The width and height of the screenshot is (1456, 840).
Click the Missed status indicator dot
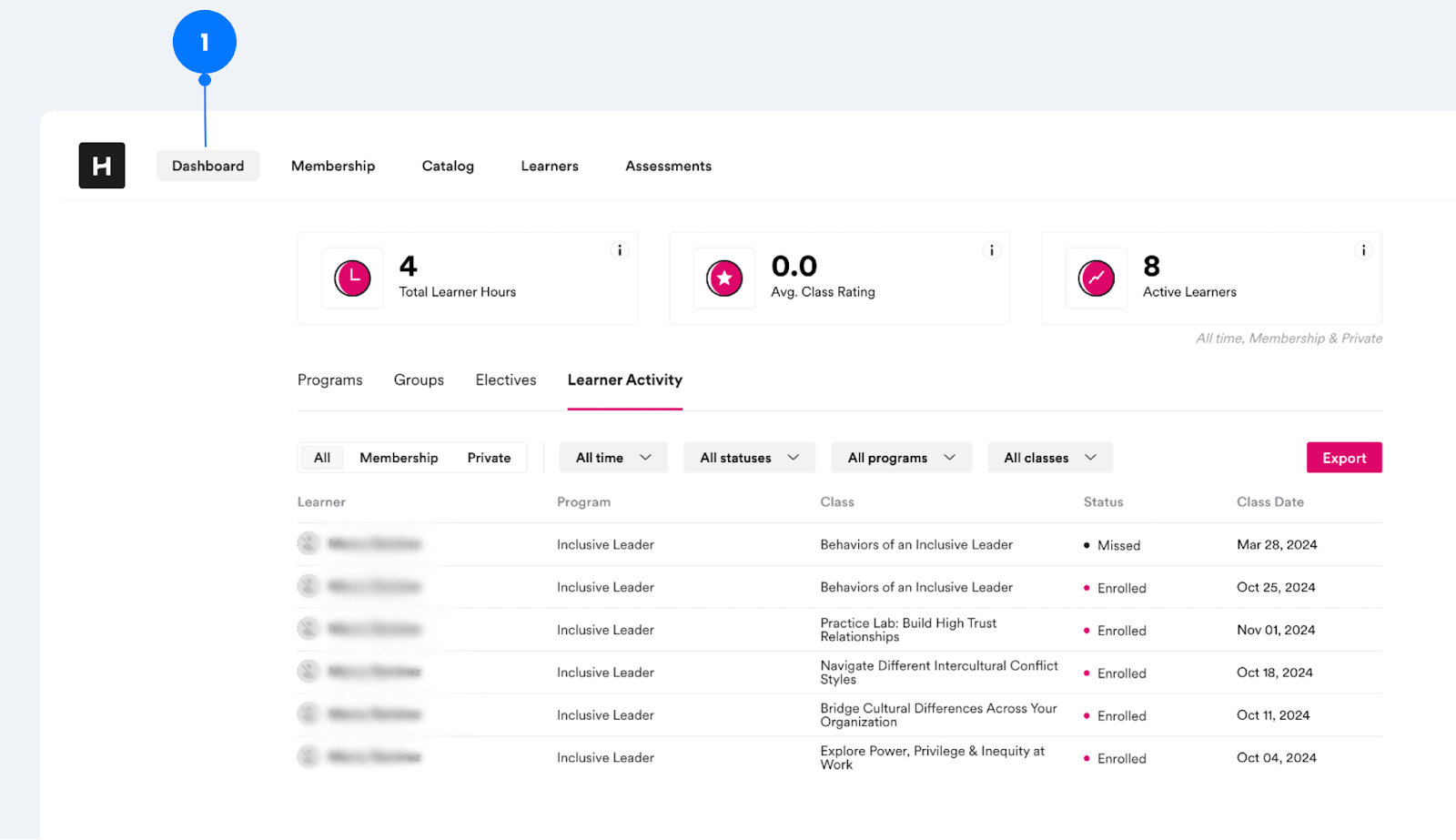[x=1087, y=544]
